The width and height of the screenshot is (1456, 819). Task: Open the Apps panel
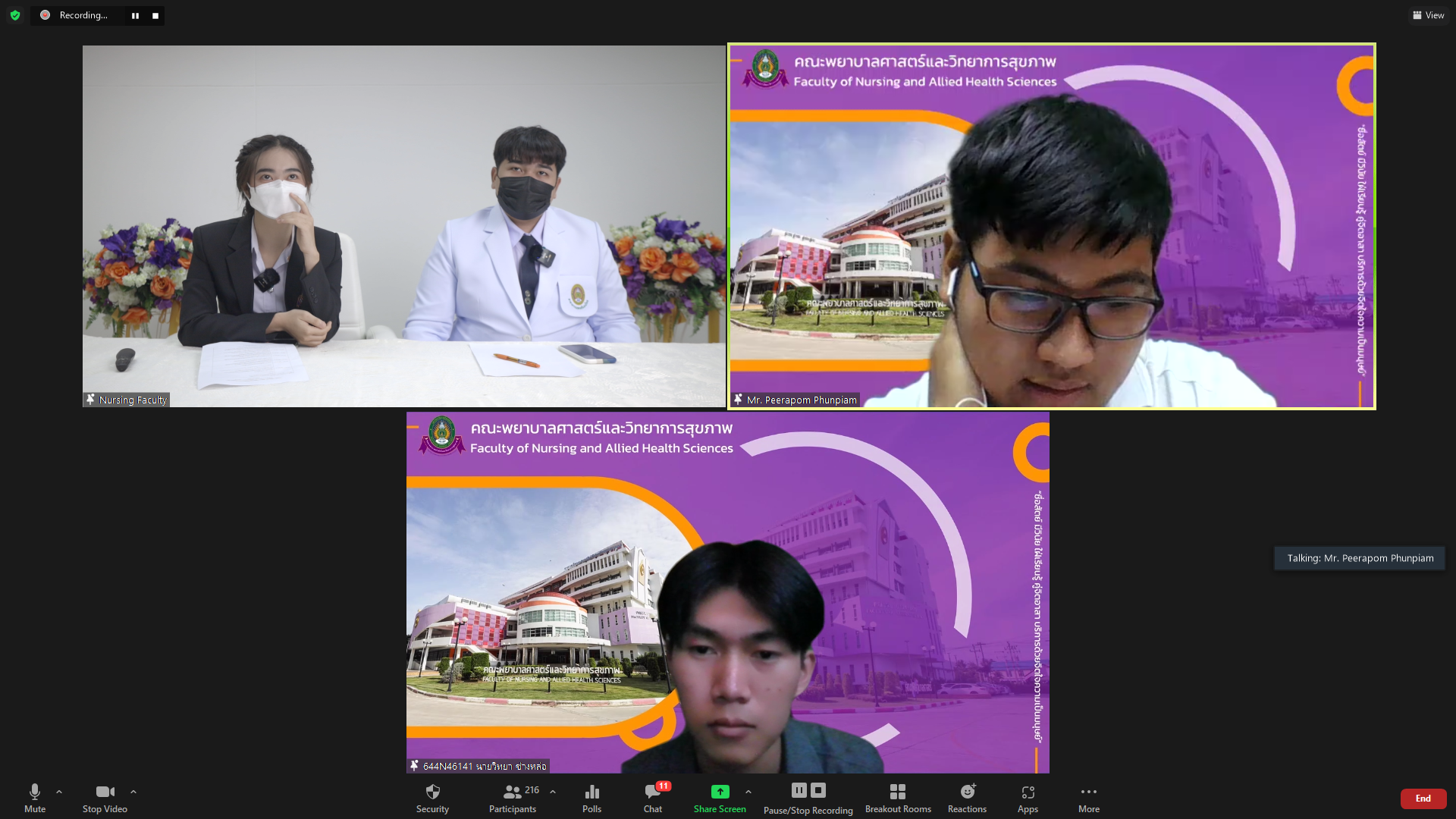[1028, 797]
